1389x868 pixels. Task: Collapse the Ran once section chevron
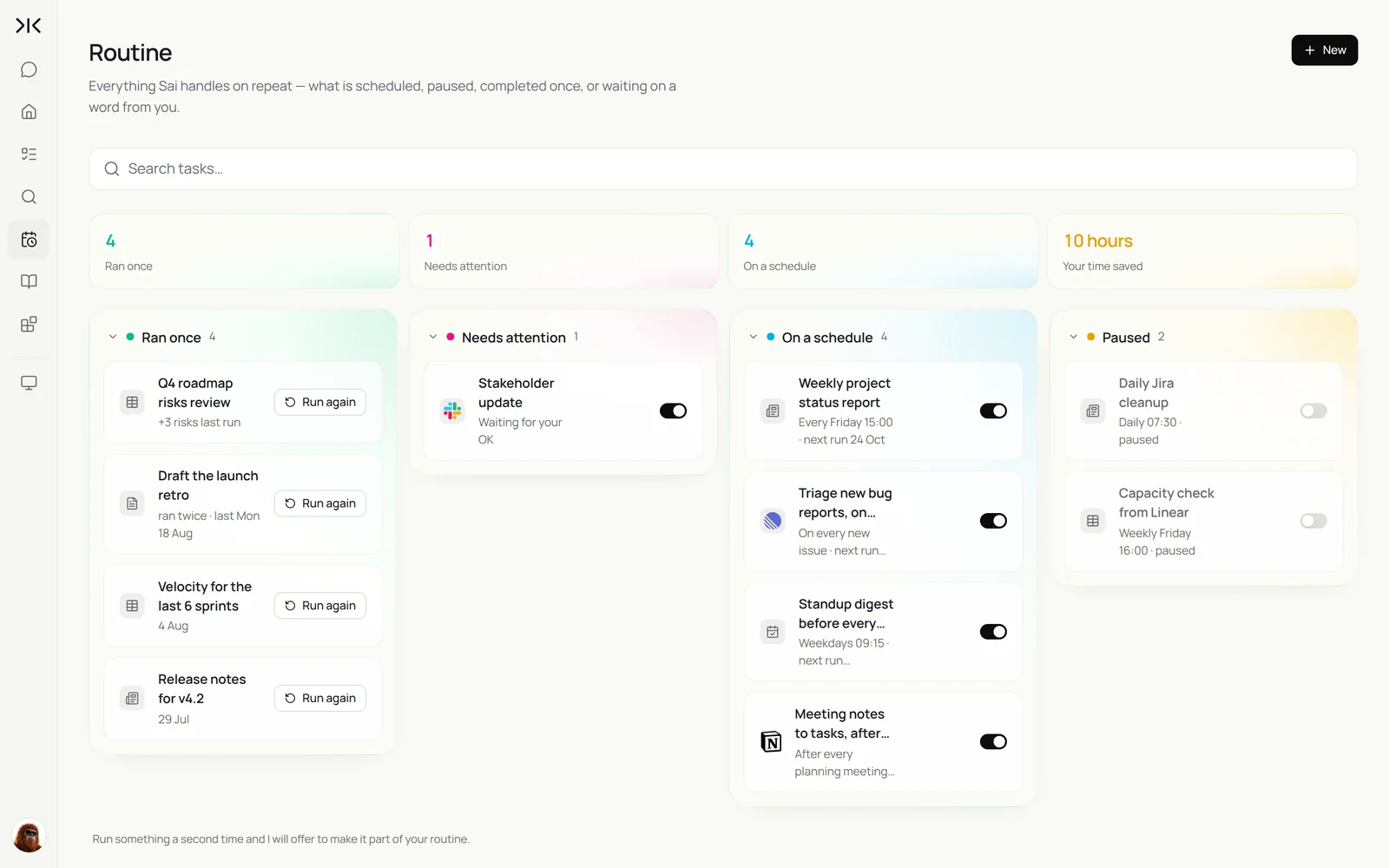tap(113, 337)
